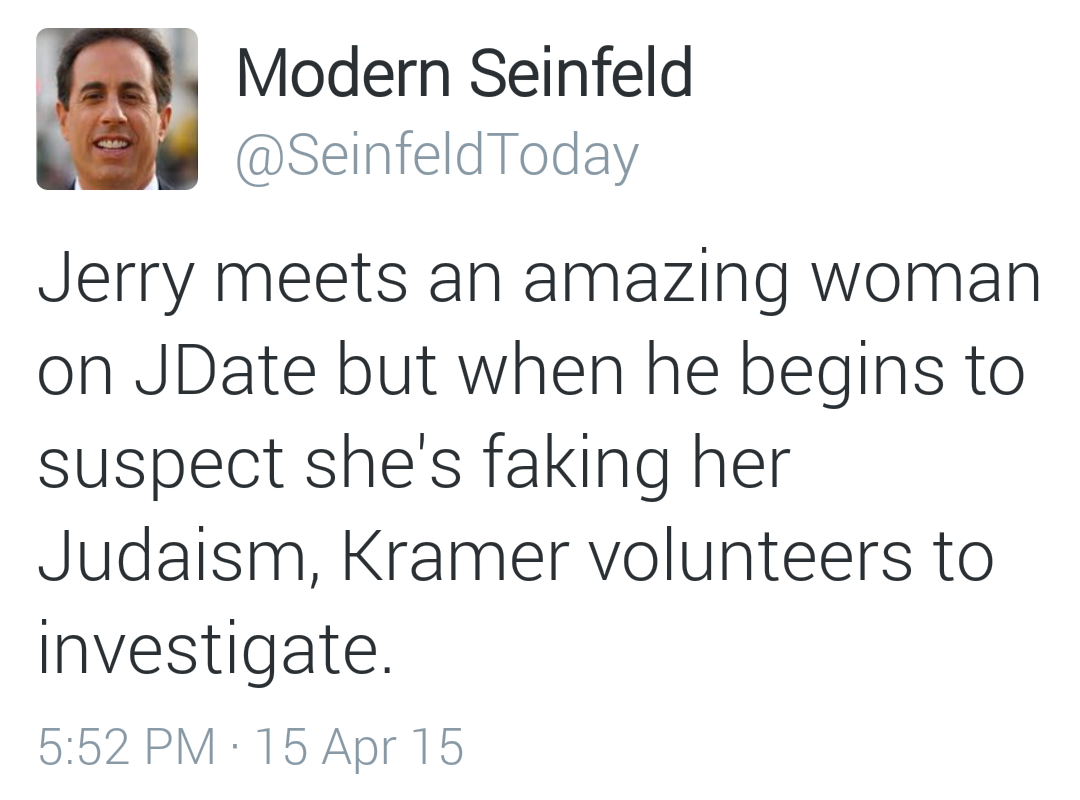Click the Modern Seinfeld display name
1080x800 pixels.
click(464, 73)
